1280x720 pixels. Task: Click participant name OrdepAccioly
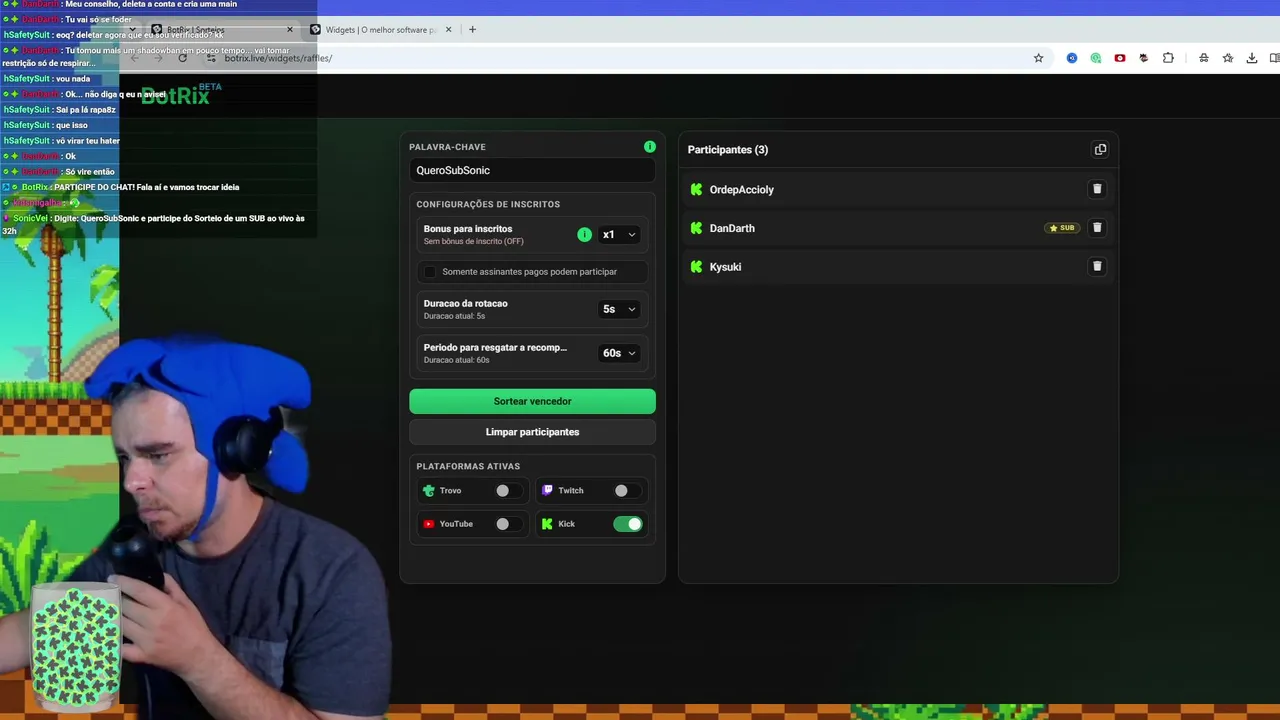tap(742, 190)
